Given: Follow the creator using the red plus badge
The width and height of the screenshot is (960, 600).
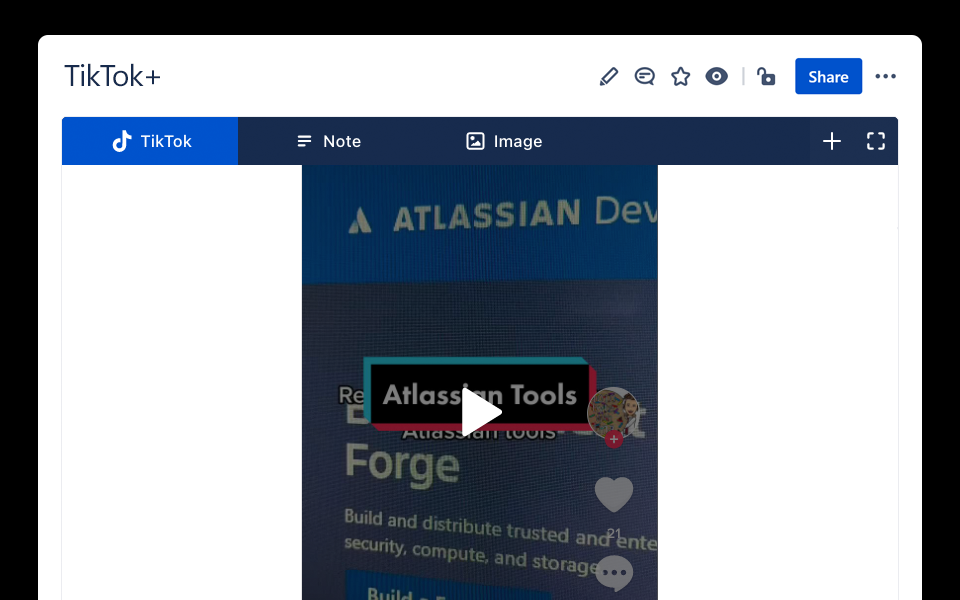Looking at the screenshot, I should point(614,439).
